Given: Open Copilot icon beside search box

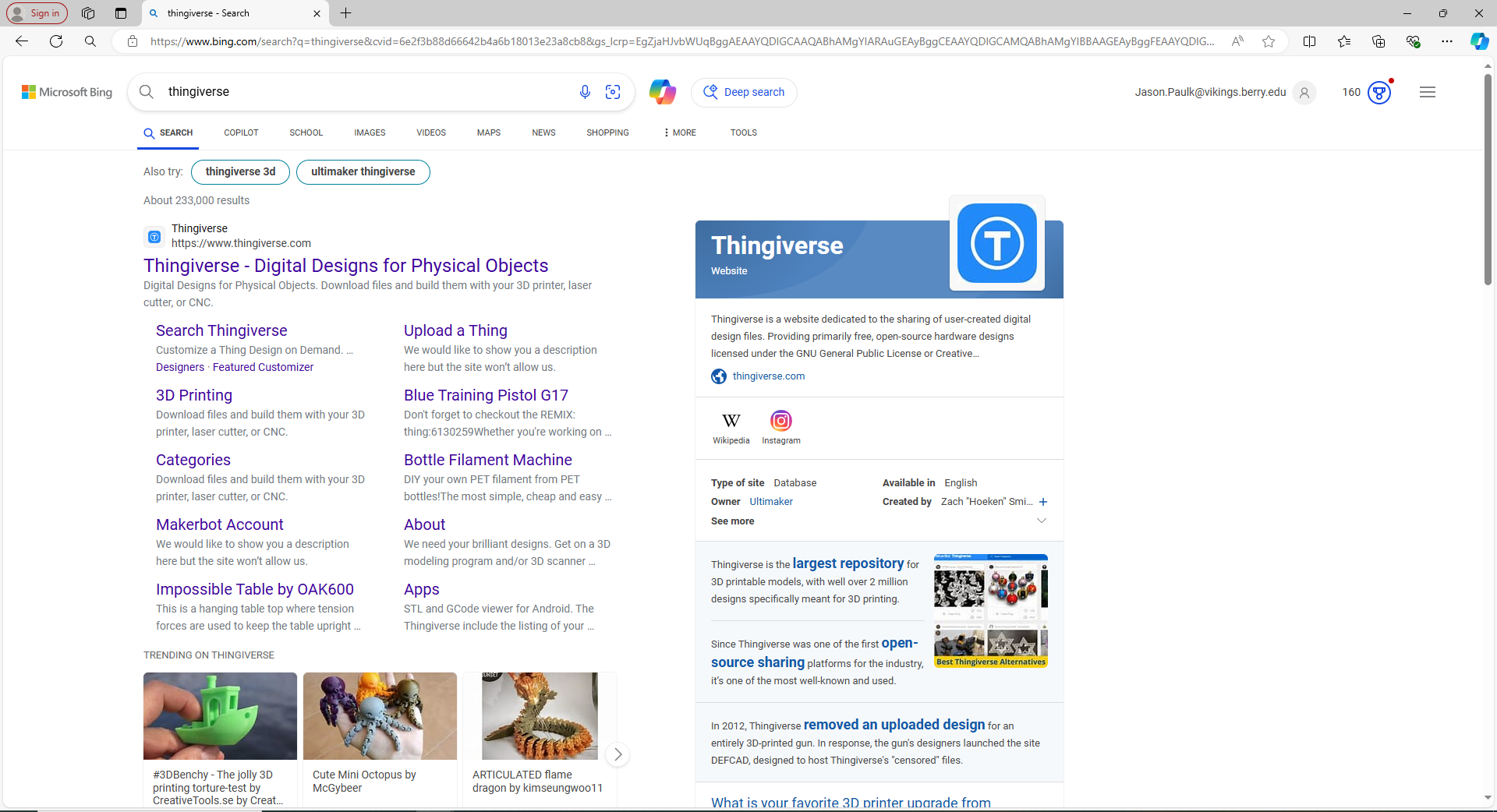Looking at the screenshot, I should click(x=662, y=92).
